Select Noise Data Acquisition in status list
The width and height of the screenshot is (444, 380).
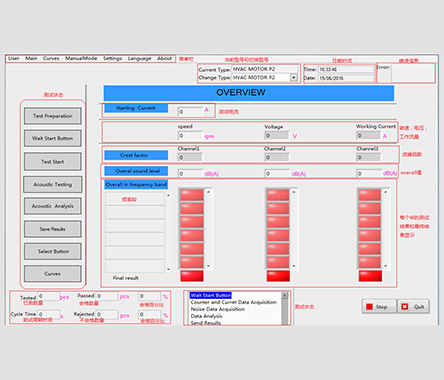[218, 309]
